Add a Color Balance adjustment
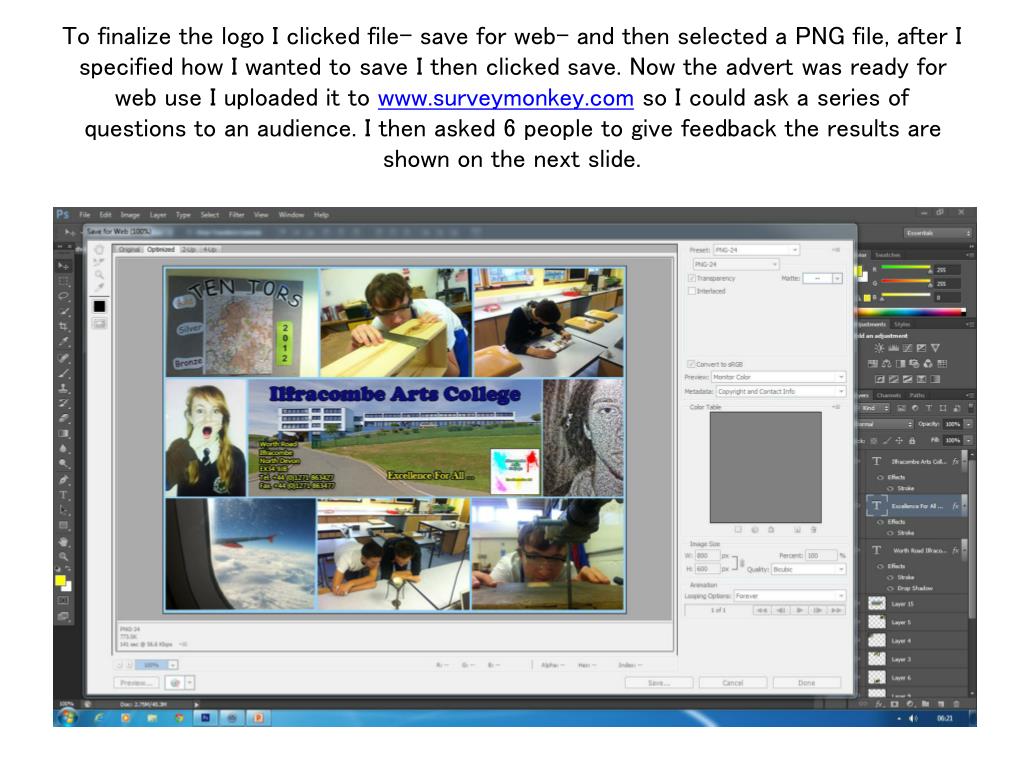 point(886,364)
